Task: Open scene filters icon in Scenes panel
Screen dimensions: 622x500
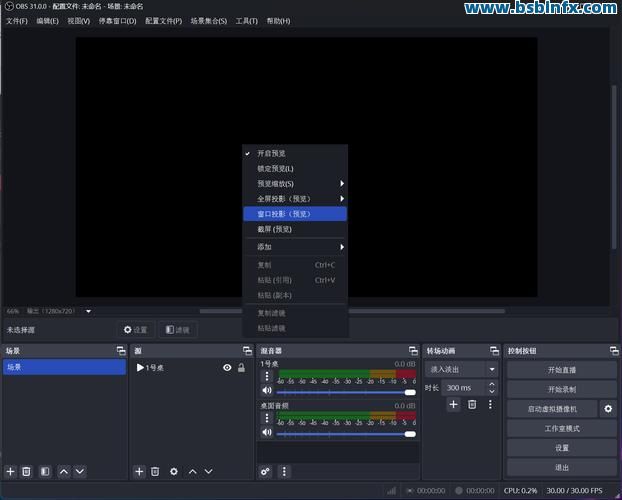Action: (x=45, y=471)
